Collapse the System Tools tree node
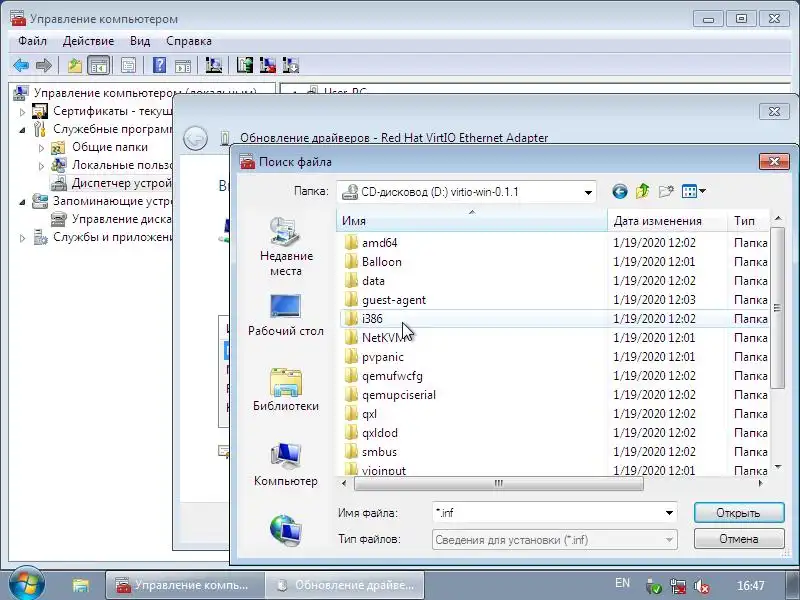 (x=22, y=130)
